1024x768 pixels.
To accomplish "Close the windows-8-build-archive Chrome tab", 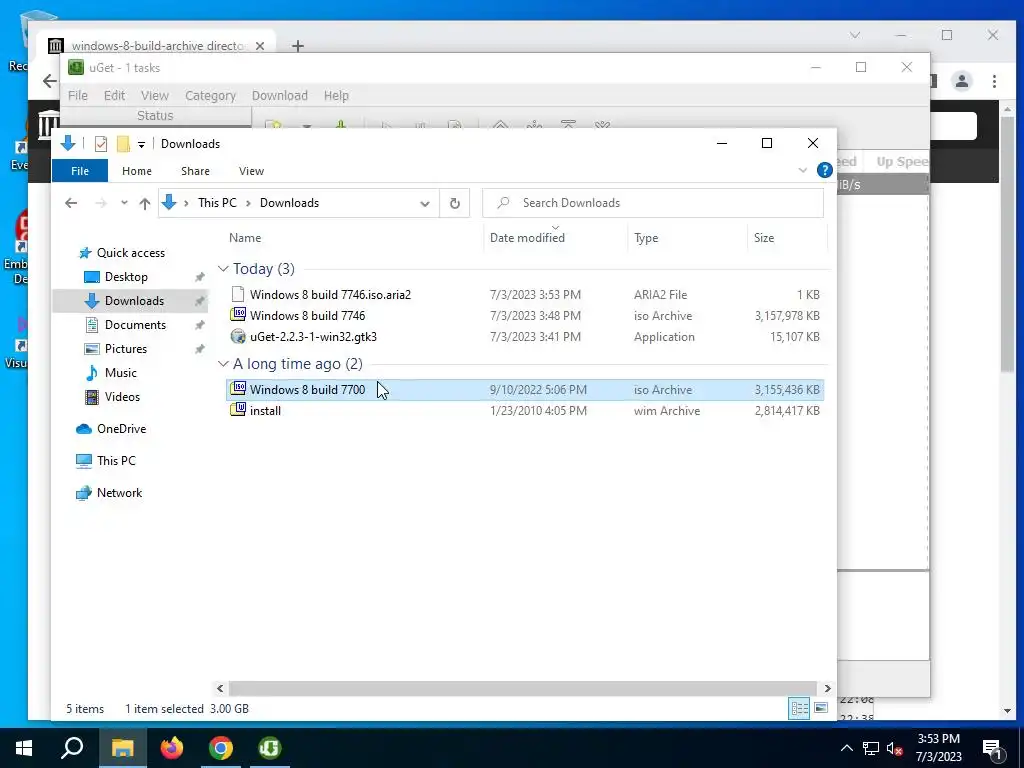I will 260,46.
